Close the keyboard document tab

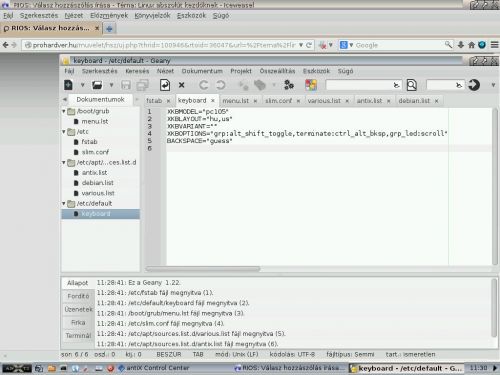[x=213, y=101]
